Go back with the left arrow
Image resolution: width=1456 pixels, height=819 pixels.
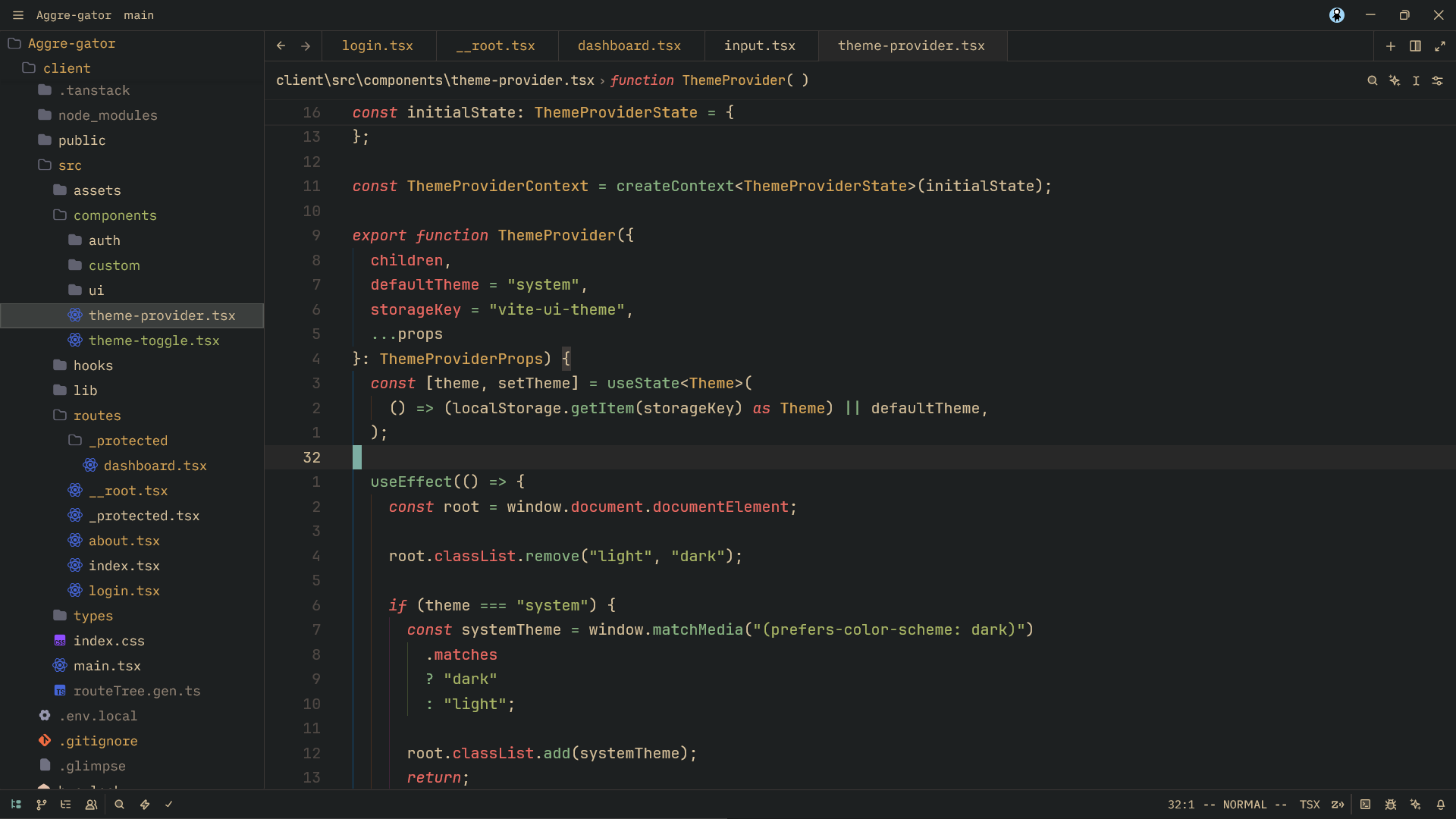(281, 46)
